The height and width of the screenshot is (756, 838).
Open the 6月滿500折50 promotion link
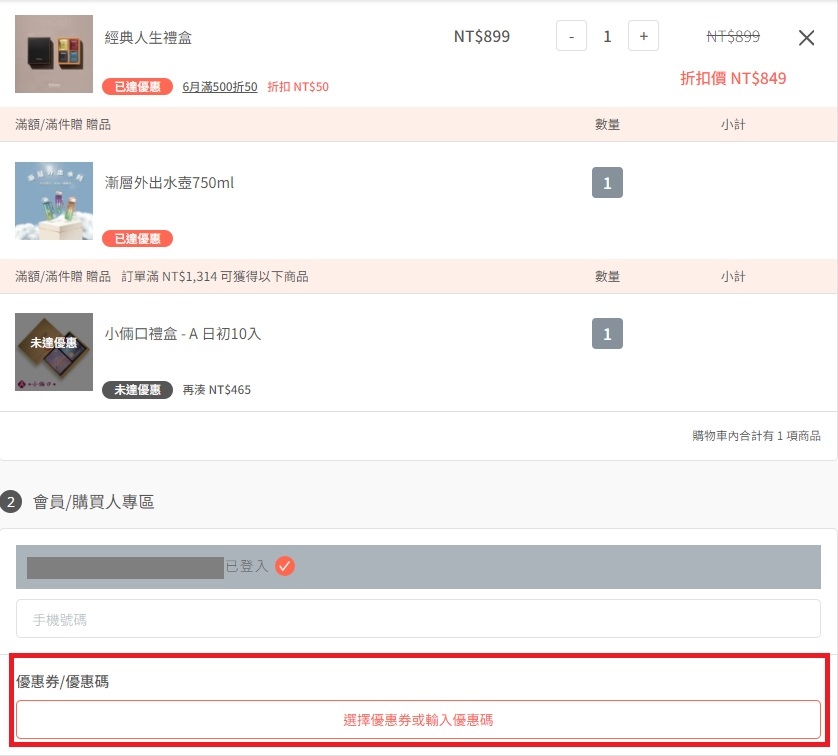point(220,87)
